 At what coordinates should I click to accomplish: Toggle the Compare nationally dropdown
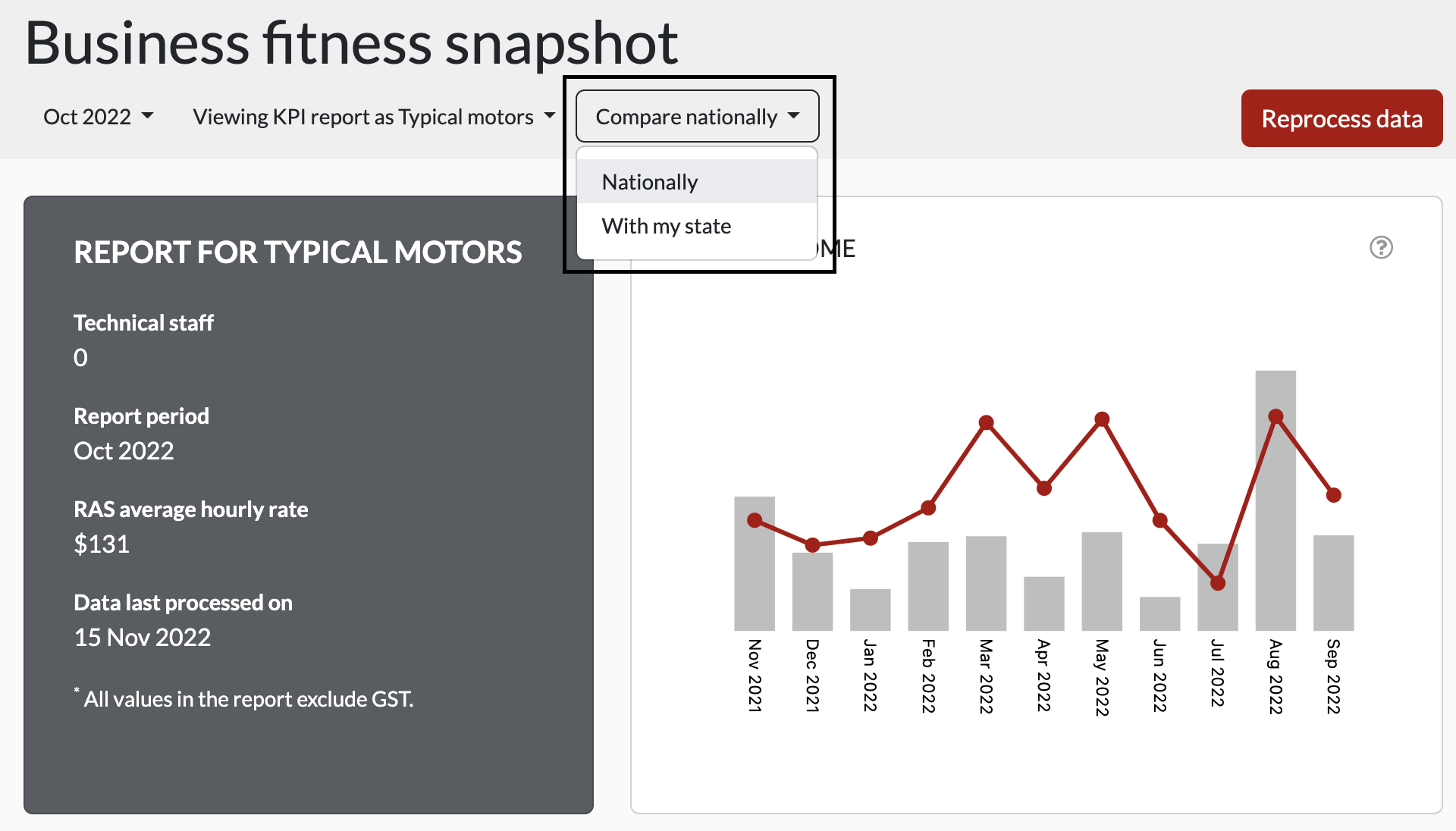(x=697, y=117)
